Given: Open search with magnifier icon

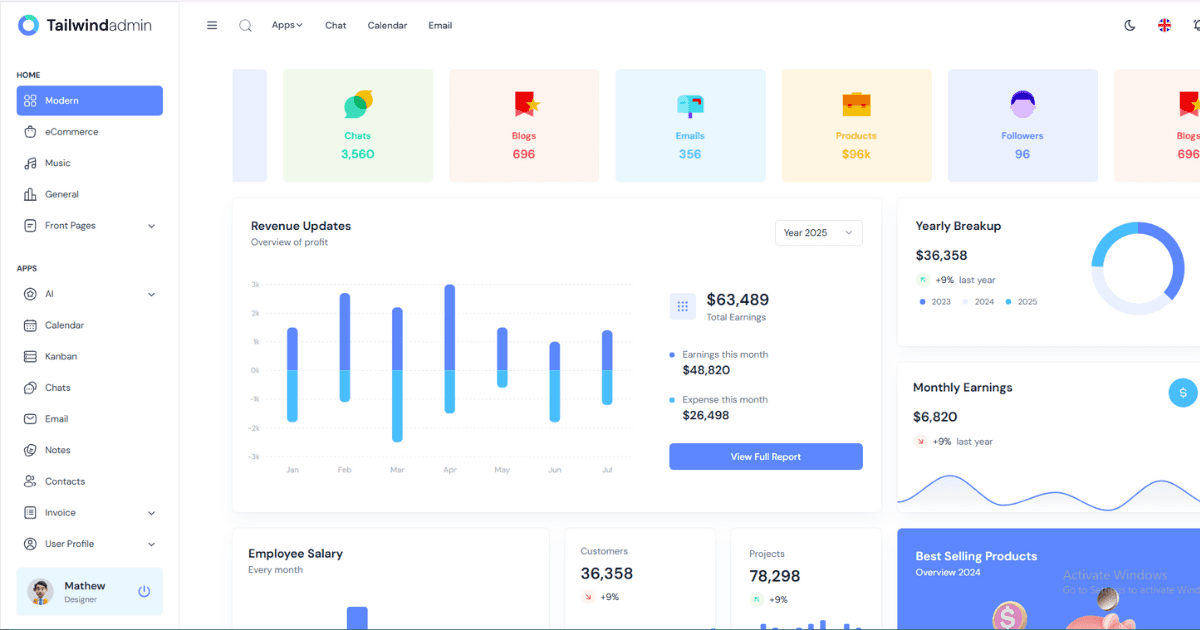Looking at the screenshot, I should [x=245, y=26].
